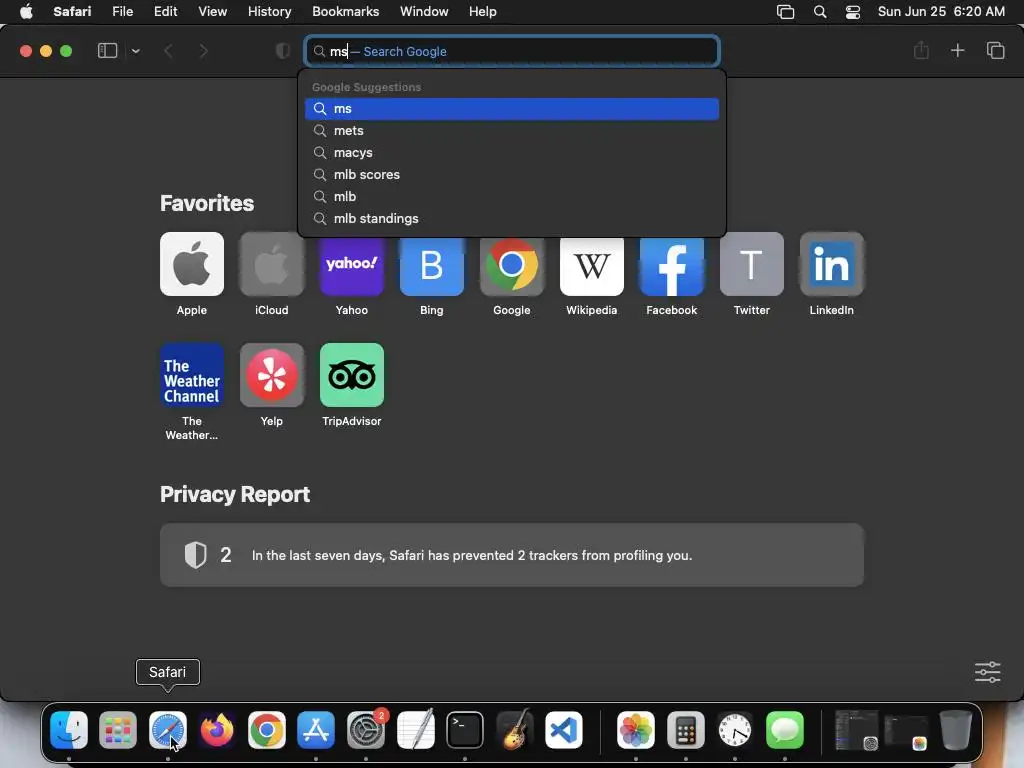This screenshot has width=1024, height=768.
Task: Open the Privacy Report shield in toolbar
Action: [283, 51]
